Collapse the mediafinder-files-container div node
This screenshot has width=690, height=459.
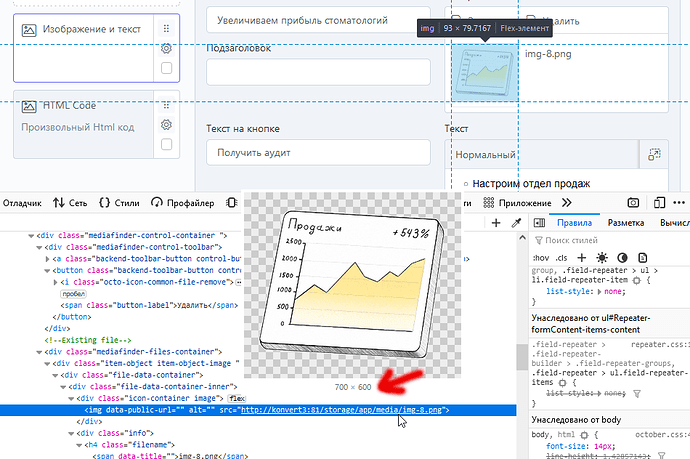pyautogui.click(x=39, y=352)
